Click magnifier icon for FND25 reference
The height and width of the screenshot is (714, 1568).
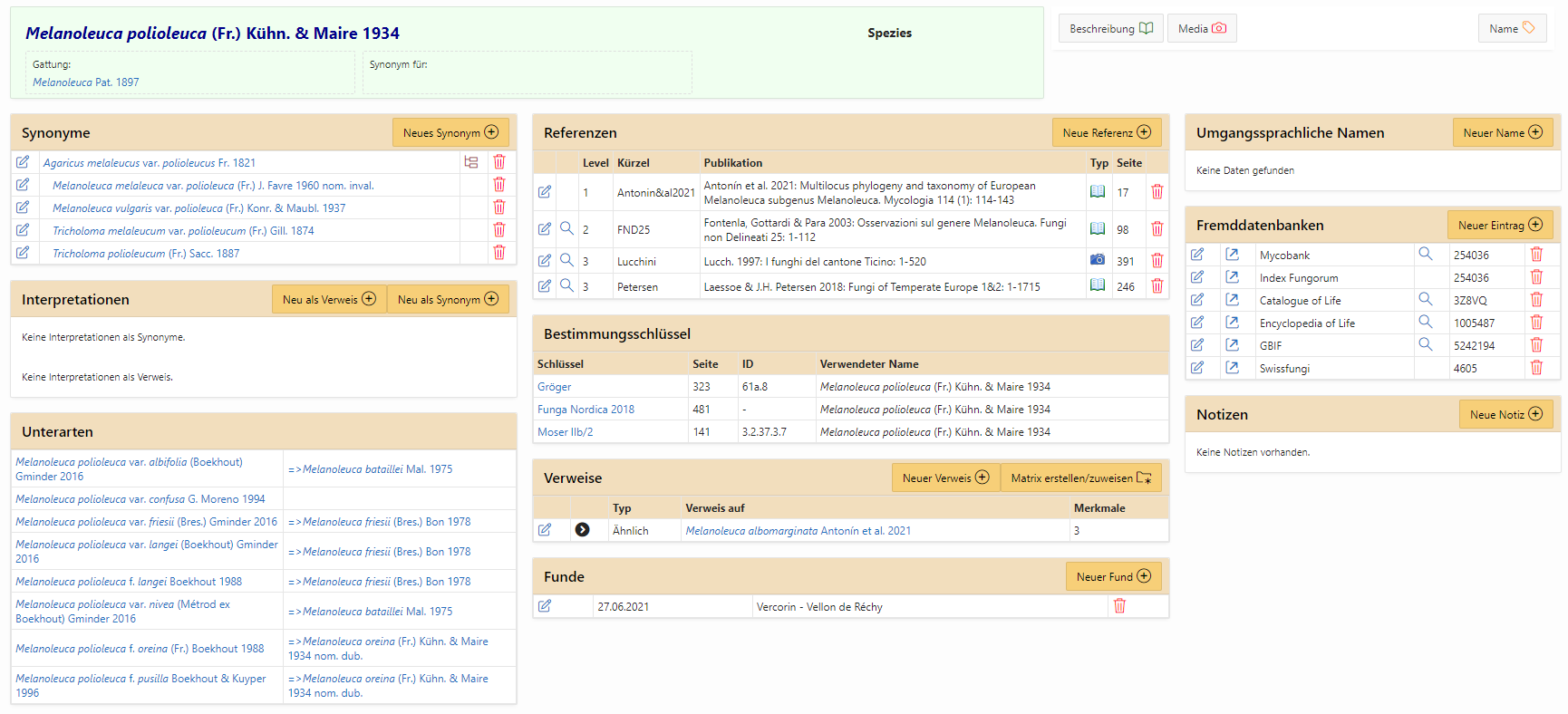(x=566, y=228)
